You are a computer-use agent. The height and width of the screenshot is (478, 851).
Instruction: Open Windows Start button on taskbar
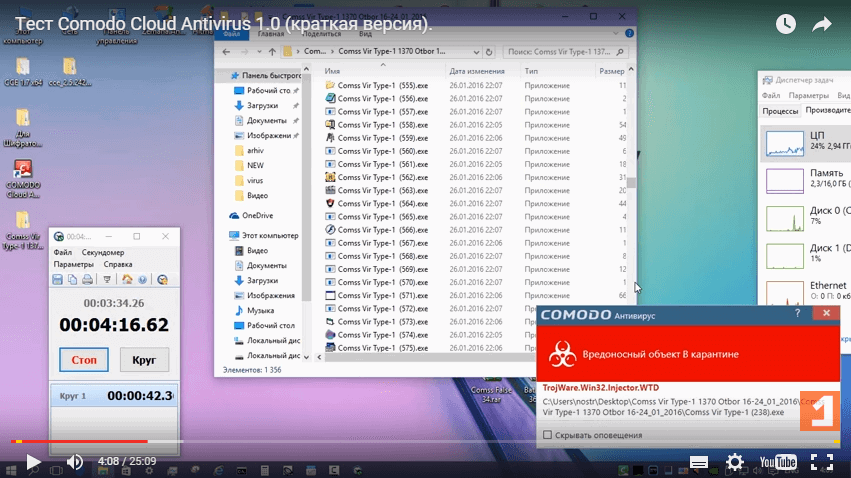(11, 470)
